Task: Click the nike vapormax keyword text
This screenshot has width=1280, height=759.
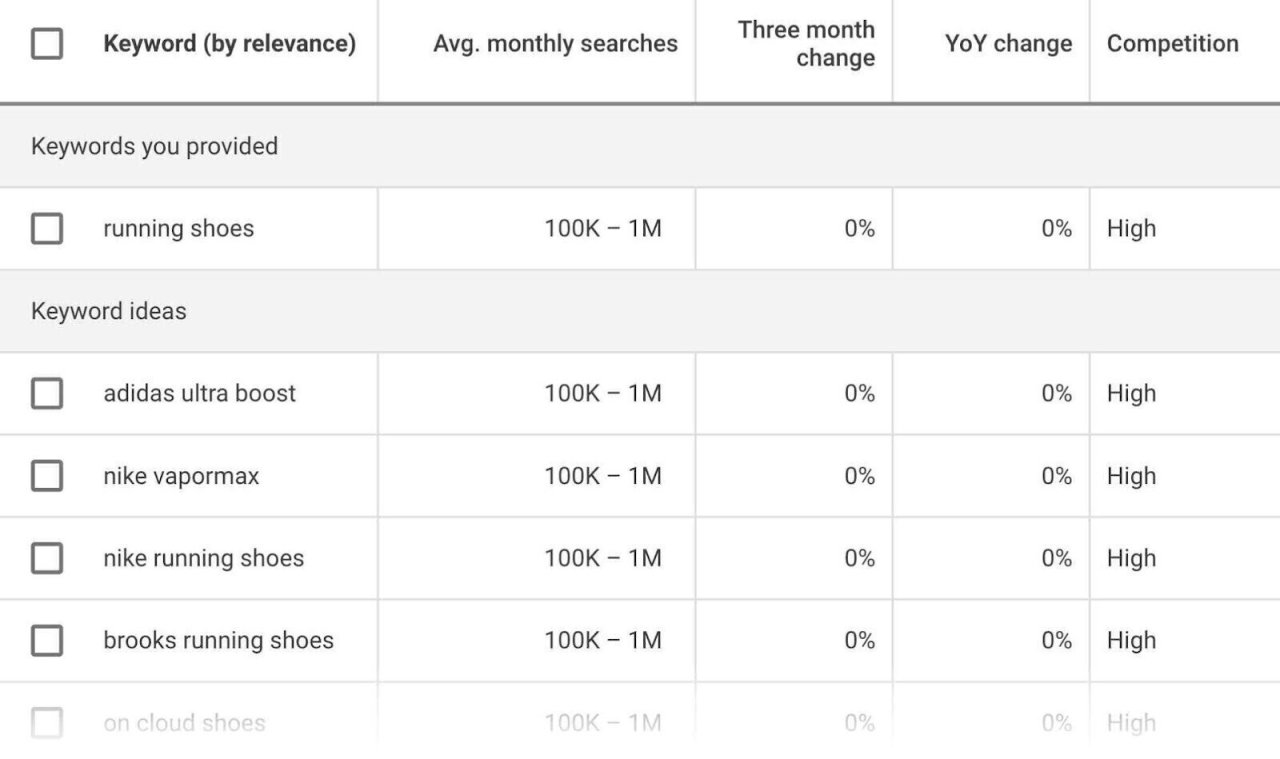Action: point(181,476)
